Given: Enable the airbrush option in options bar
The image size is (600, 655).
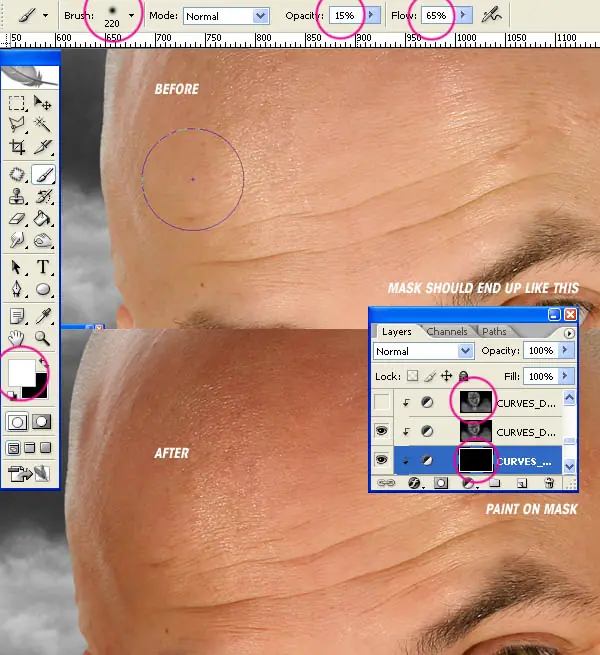Looking at the screenshot, I should [491, 16].
